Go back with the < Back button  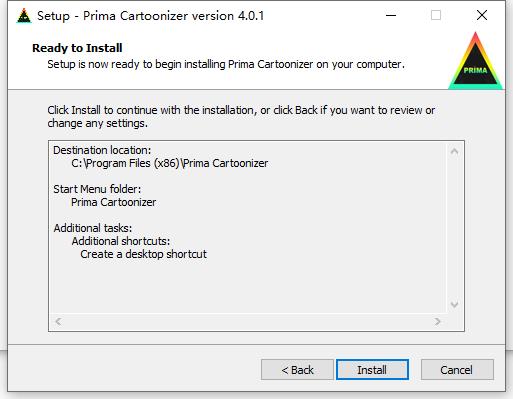[297, 369]
